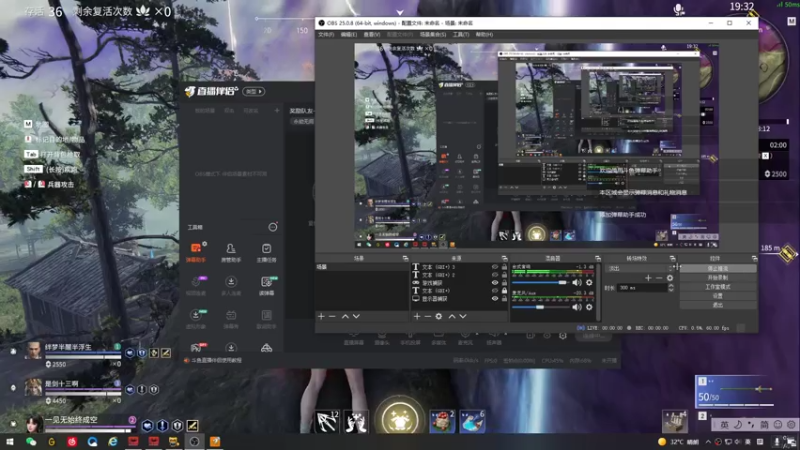Open the 台式音响 audio settings gear
Image resolution: width=800 pixels, height=450 pixels.
pos(589,282)
